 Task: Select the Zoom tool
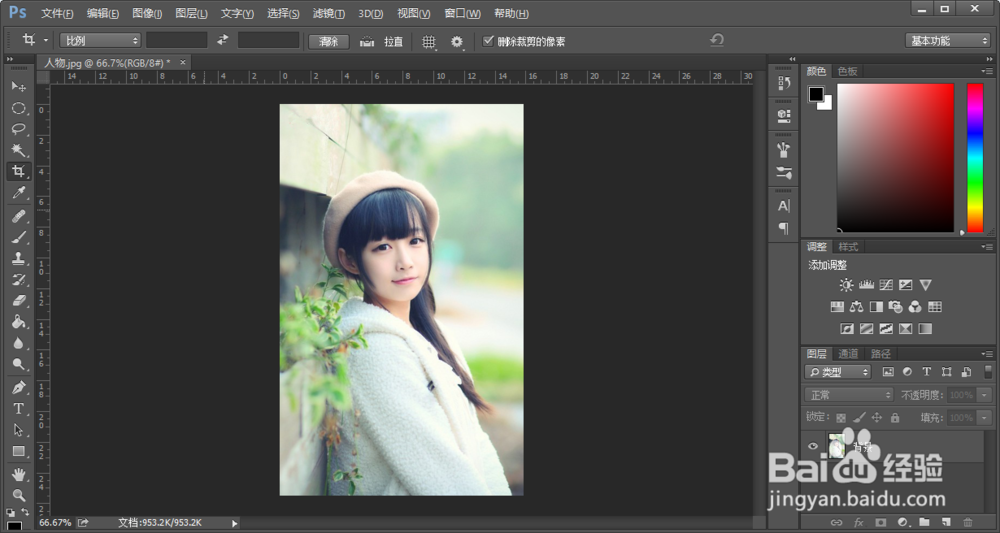click(x=18, y=495)
